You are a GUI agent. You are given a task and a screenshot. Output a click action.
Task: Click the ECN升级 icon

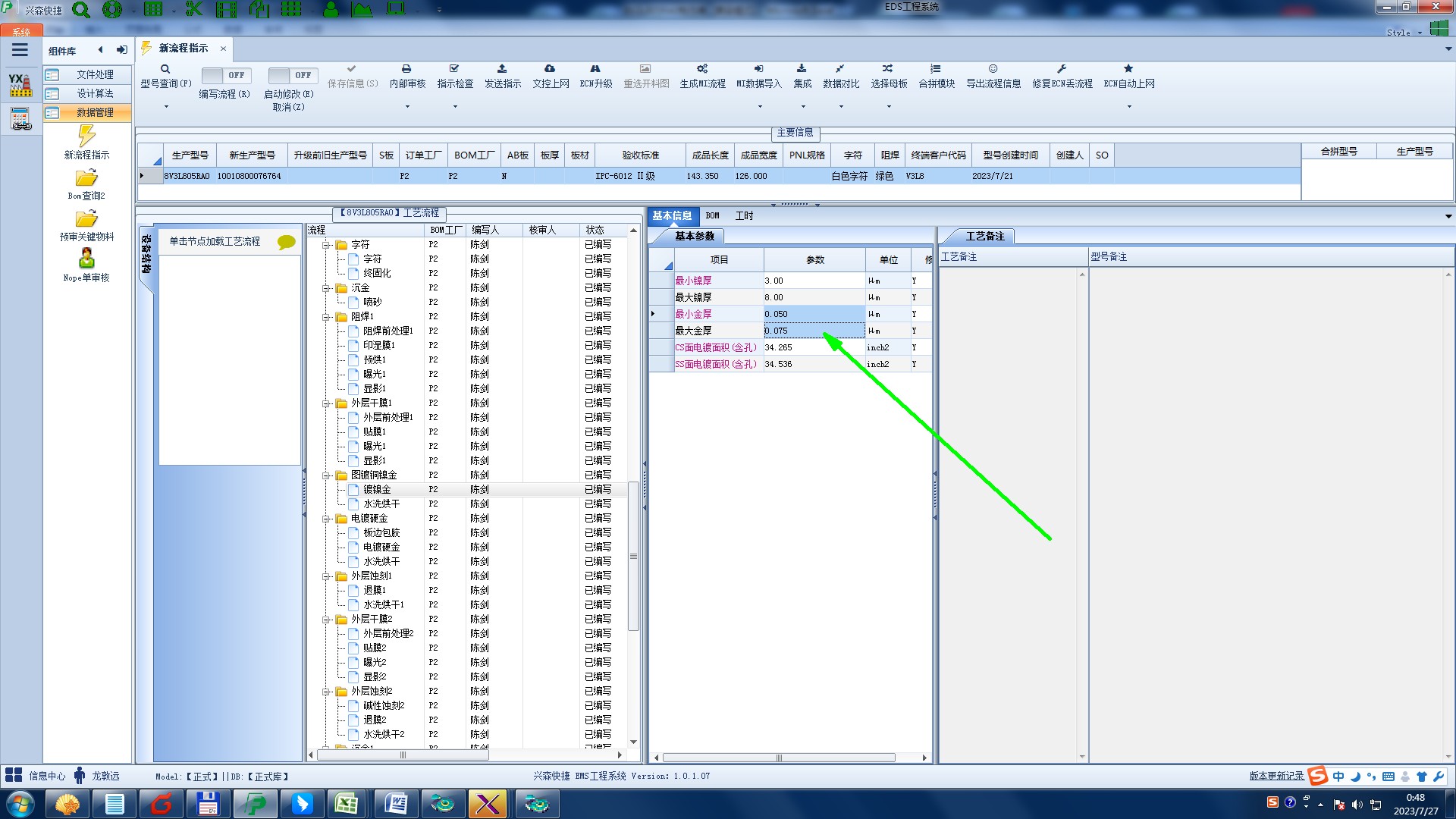(595, 69)
